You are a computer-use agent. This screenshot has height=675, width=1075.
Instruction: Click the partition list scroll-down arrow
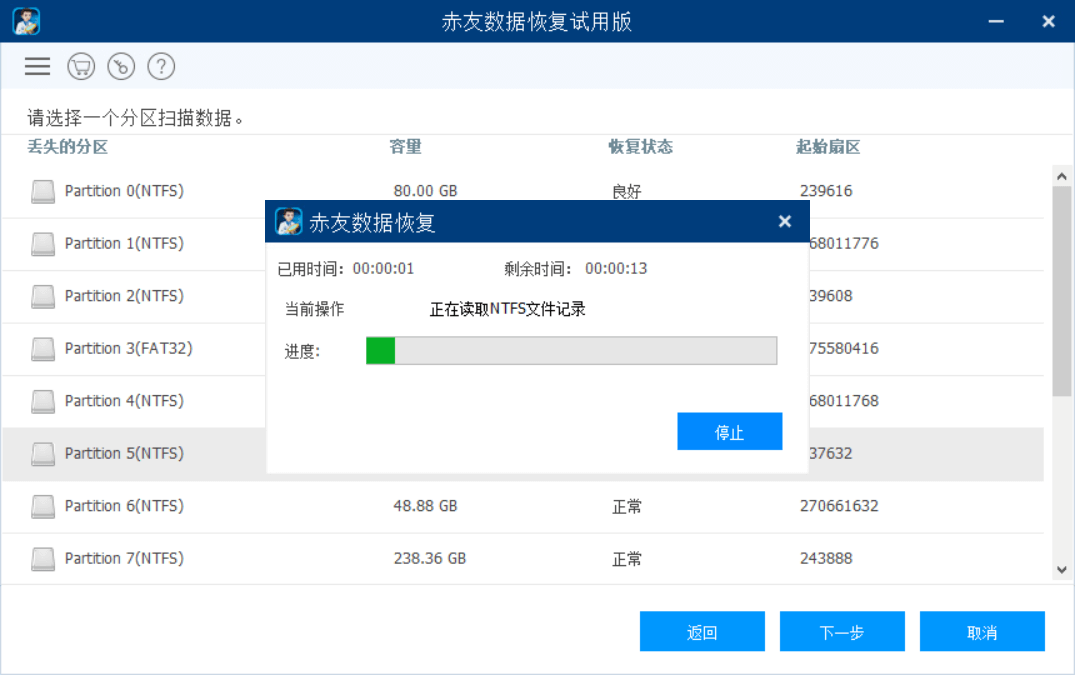pos(1062,569)
